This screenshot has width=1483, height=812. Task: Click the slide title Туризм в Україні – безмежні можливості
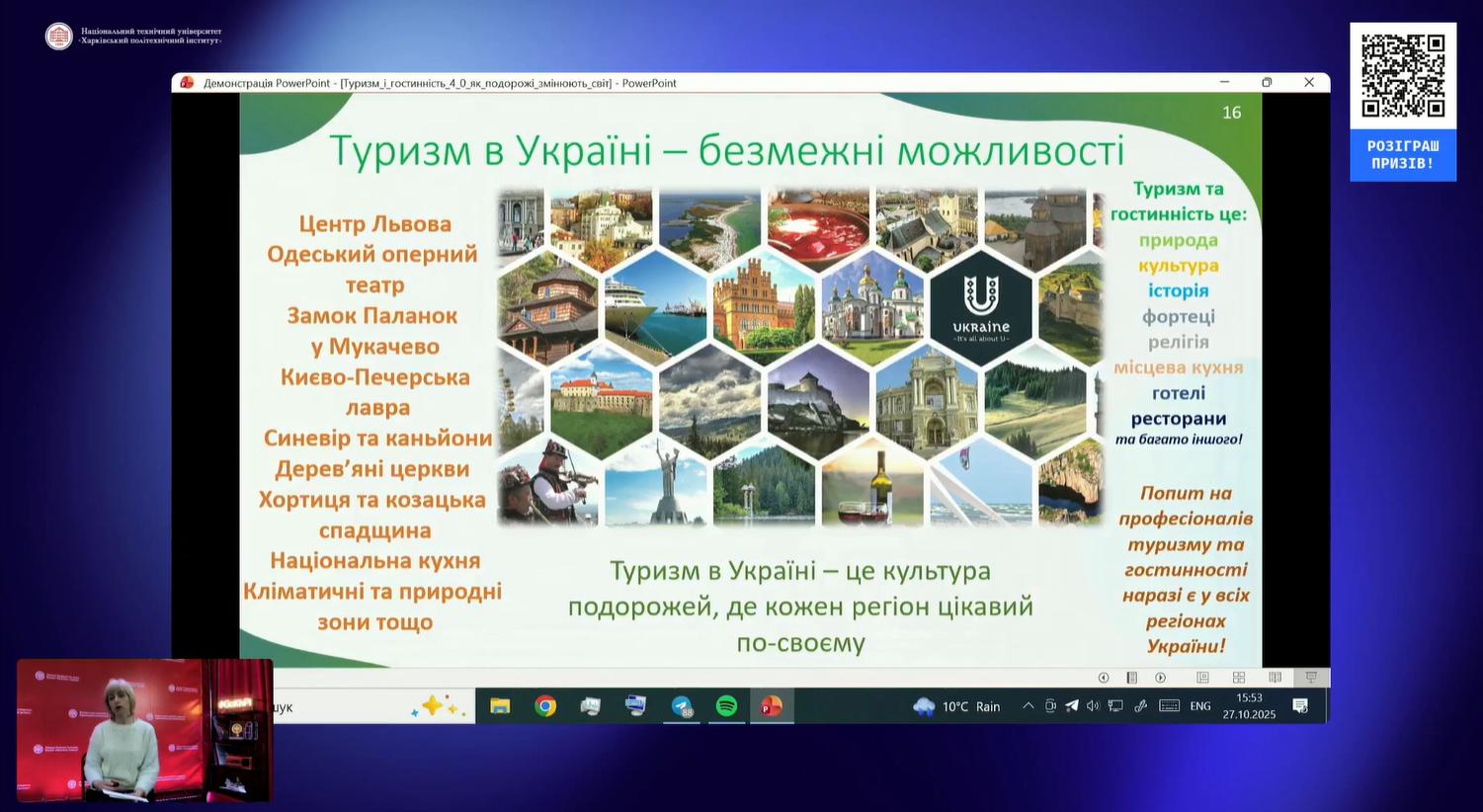(x=726, y=151)
